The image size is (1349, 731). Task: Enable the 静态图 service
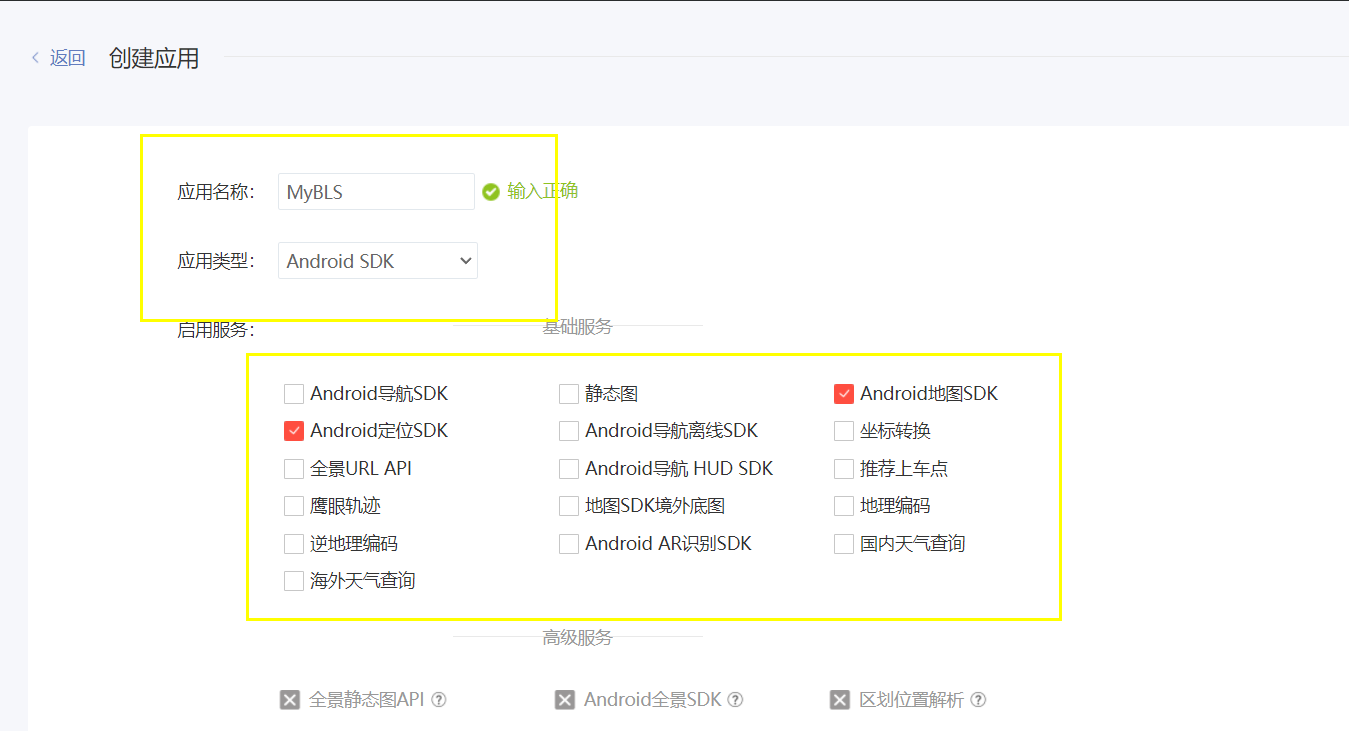(568, 393)
